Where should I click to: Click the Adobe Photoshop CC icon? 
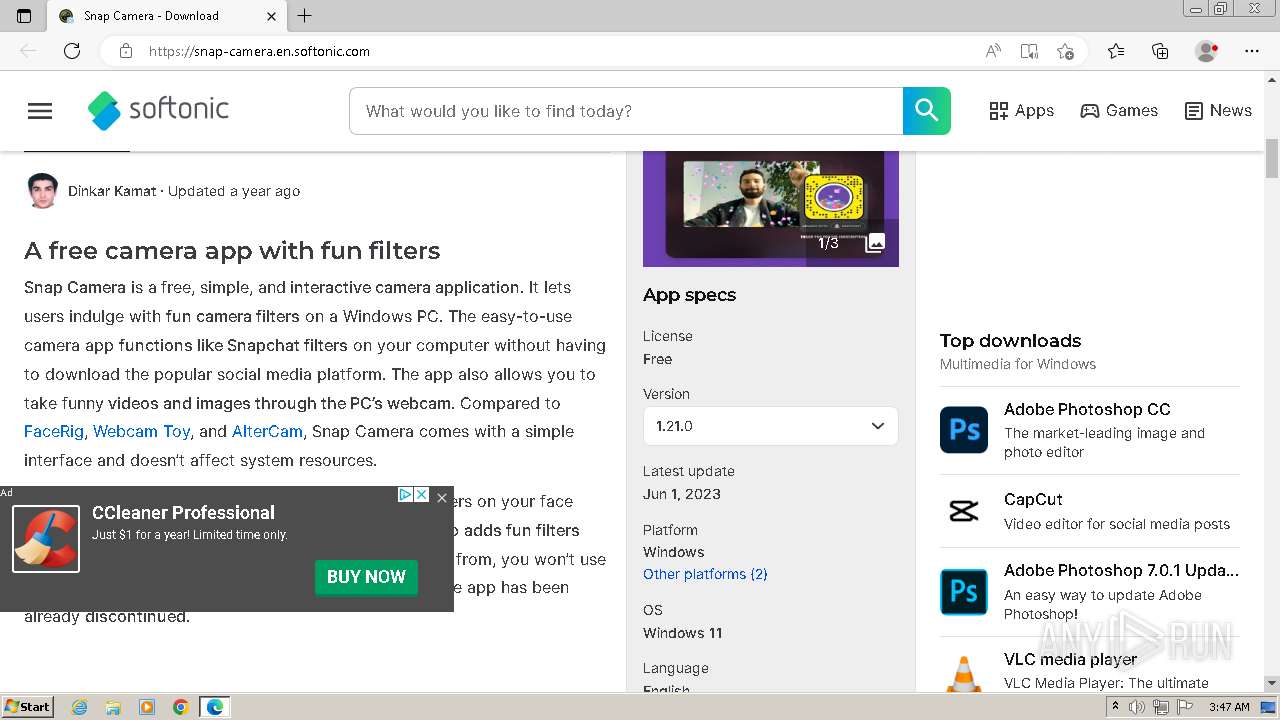[x=964, y=430]
